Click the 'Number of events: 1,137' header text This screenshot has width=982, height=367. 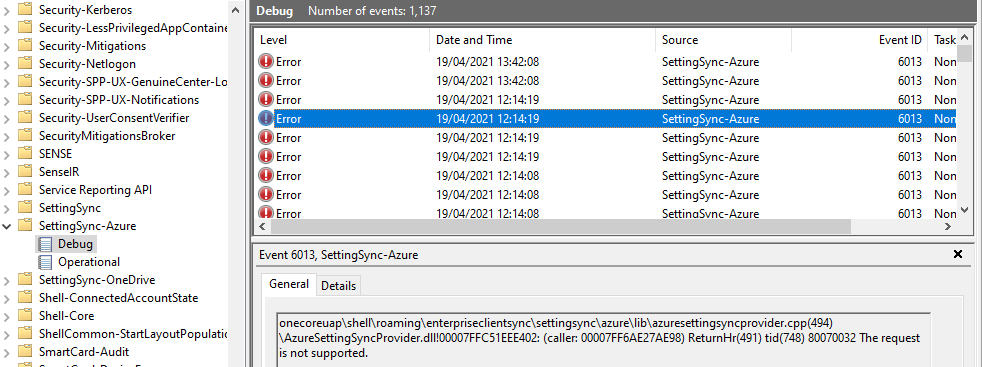(x=372, y=11)
